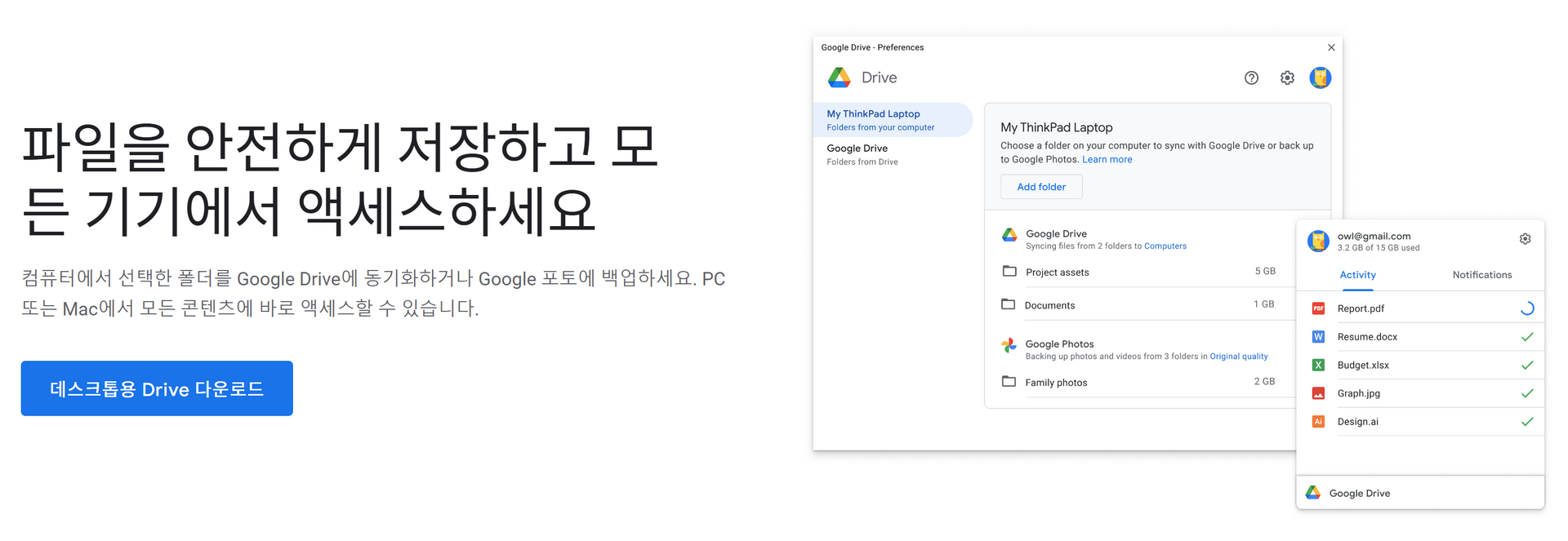The image size is (1568, 541).
Task: Click the 2 GB size for Family photos
Action: pyautogui.click(x=1264, y=381)
